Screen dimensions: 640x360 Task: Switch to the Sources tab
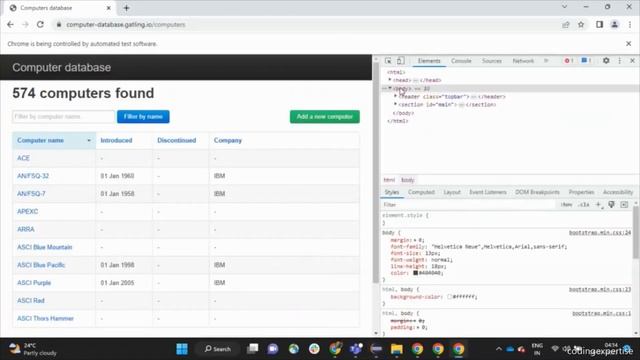[x=491, y=61]
